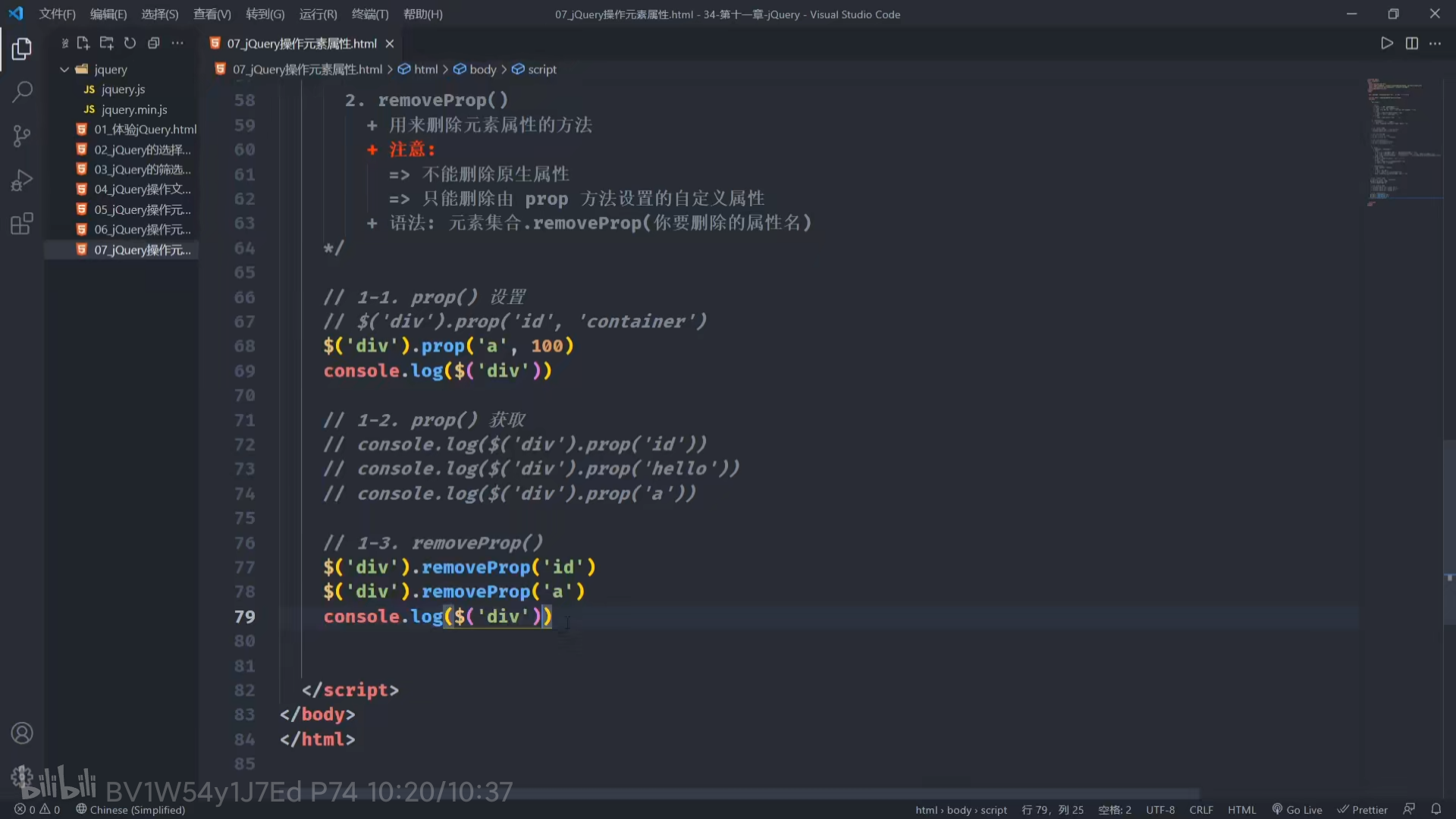Image resolution: width=1456 pixels, height=819 pixels.
Task: Open the 文件(F) file menu
Action: 57,14
